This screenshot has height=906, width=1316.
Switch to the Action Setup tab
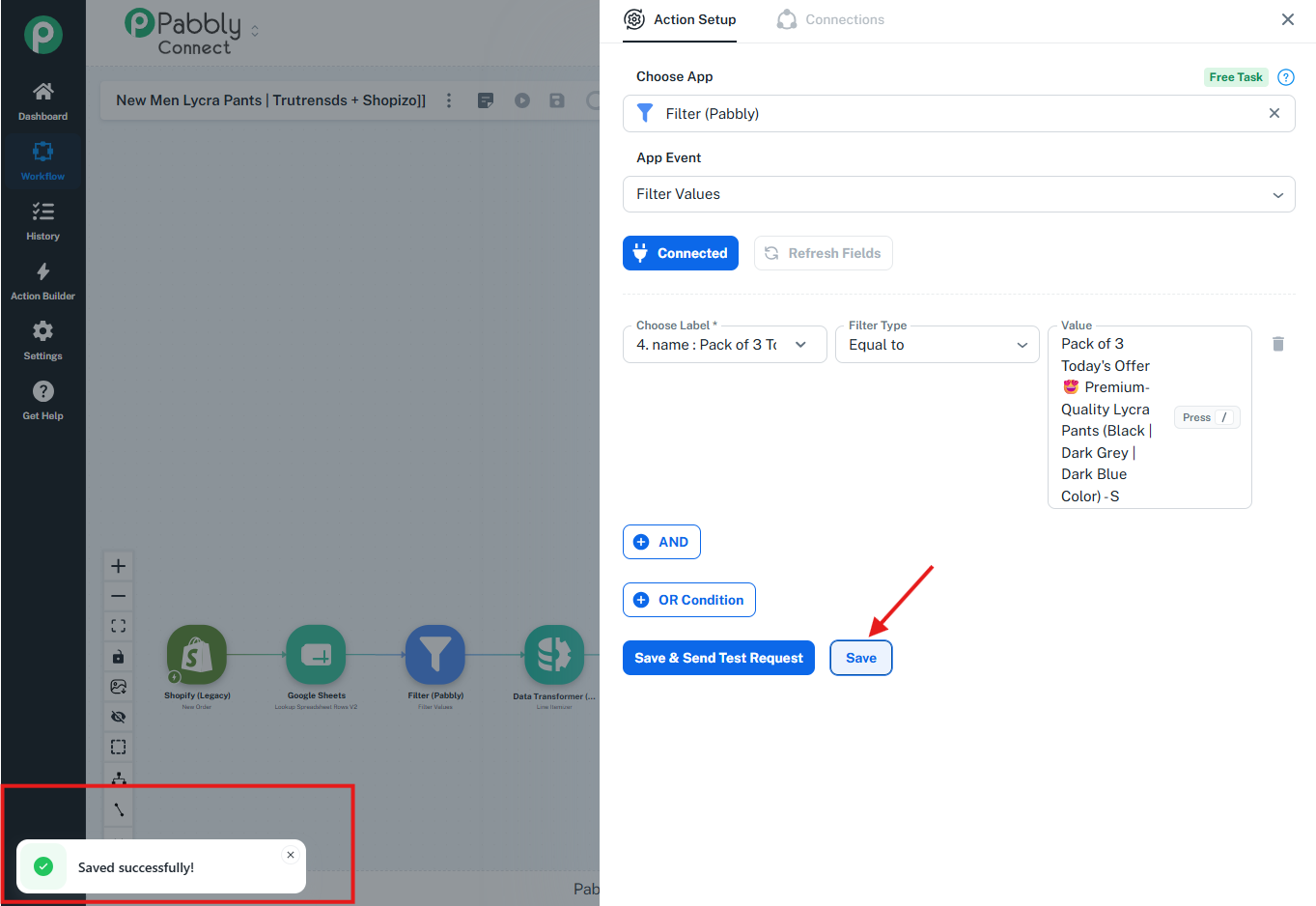680,19
